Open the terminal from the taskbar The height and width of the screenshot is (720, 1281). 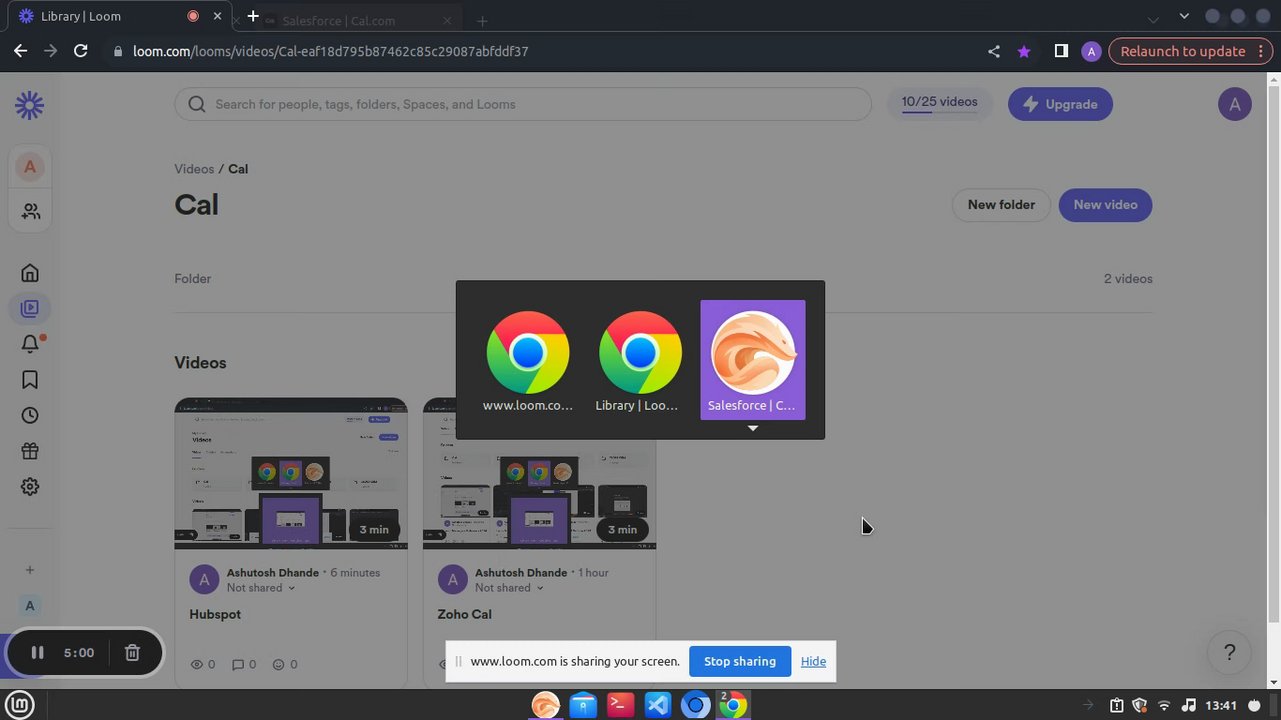[620, 705]
